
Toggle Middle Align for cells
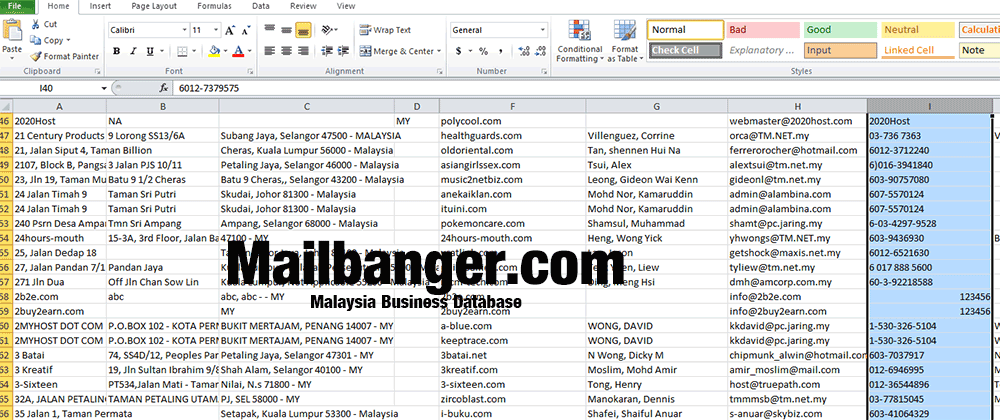coord(286,29)
